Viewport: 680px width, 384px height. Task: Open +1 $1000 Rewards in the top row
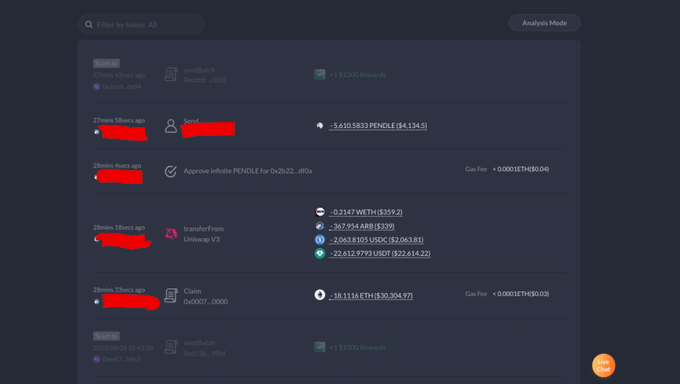[x=358, y=75]
